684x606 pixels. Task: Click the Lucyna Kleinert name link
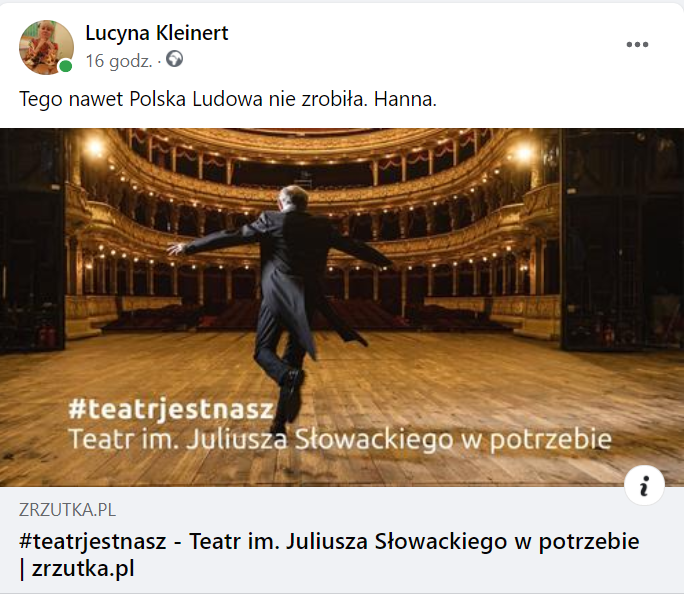157,33
